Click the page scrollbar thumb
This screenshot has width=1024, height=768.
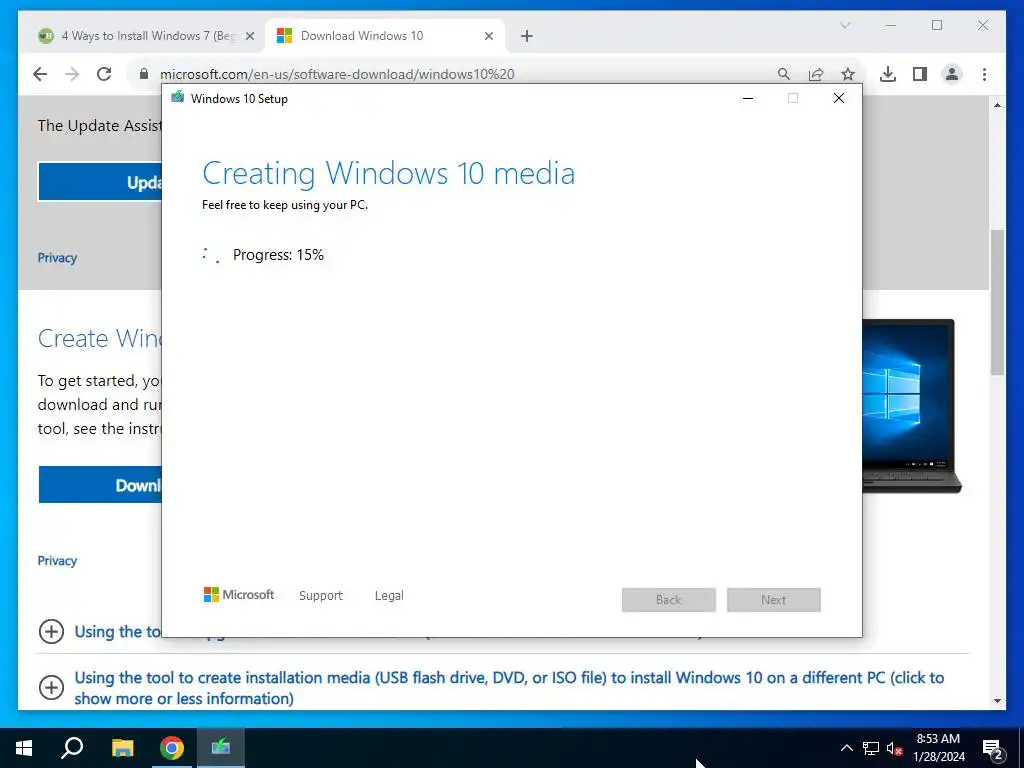coord(997,302)
